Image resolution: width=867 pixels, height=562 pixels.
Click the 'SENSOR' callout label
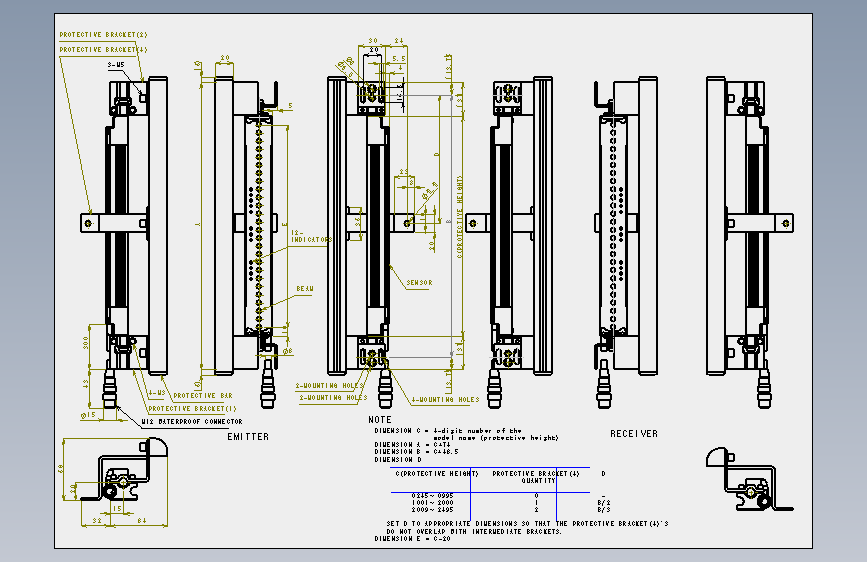pyautogui.click(x=420, y=283)
